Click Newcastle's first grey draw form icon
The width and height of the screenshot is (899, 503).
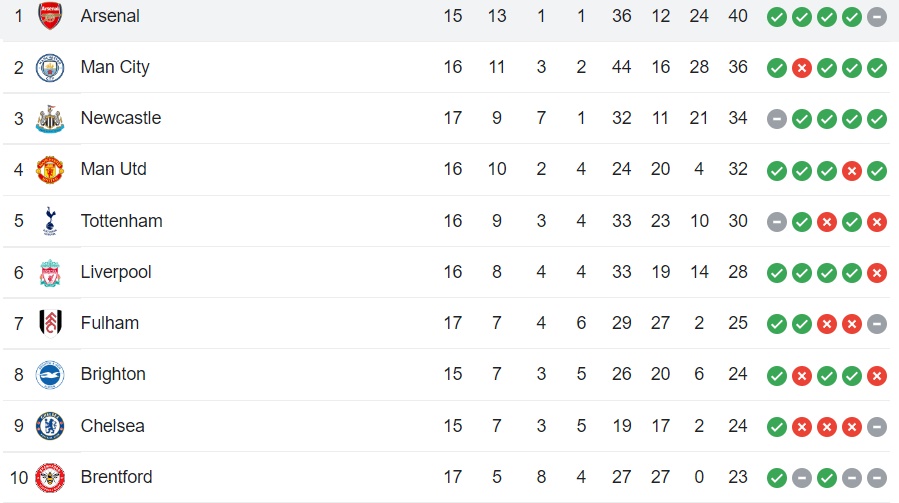tap(776, 119)
